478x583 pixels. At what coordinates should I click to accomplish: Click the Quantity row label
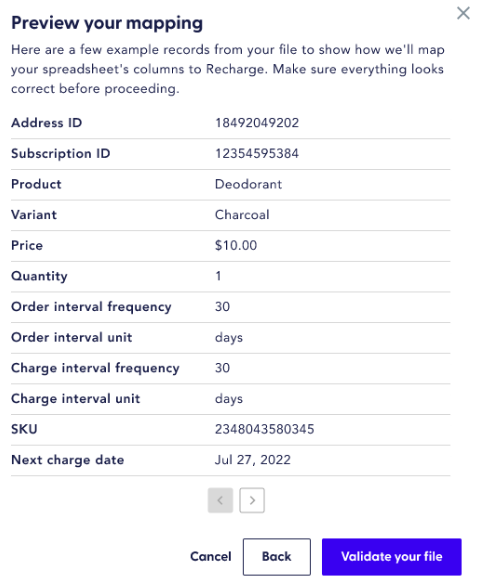[x=39, y=276]
